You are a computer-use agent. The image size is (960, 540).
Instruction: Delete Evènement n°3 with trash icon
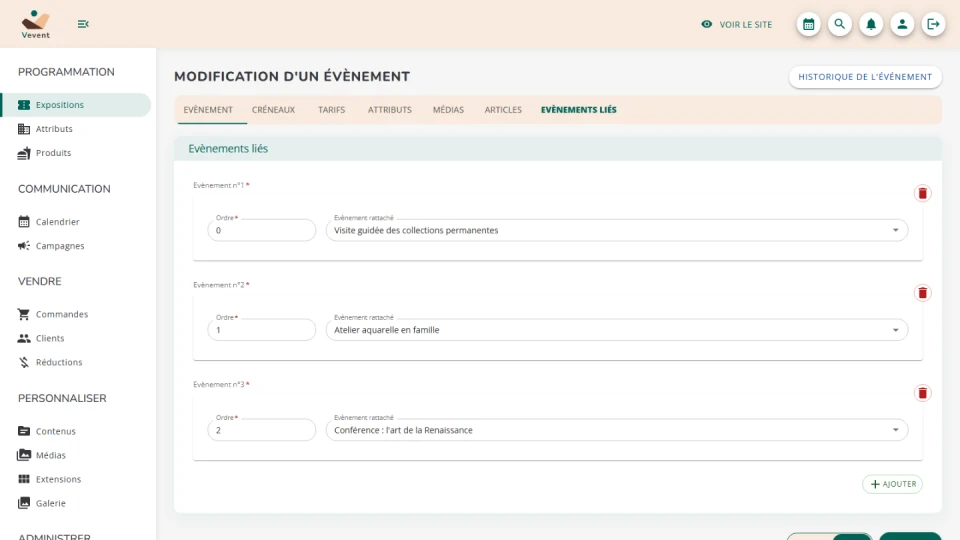(x=923, y=393)
